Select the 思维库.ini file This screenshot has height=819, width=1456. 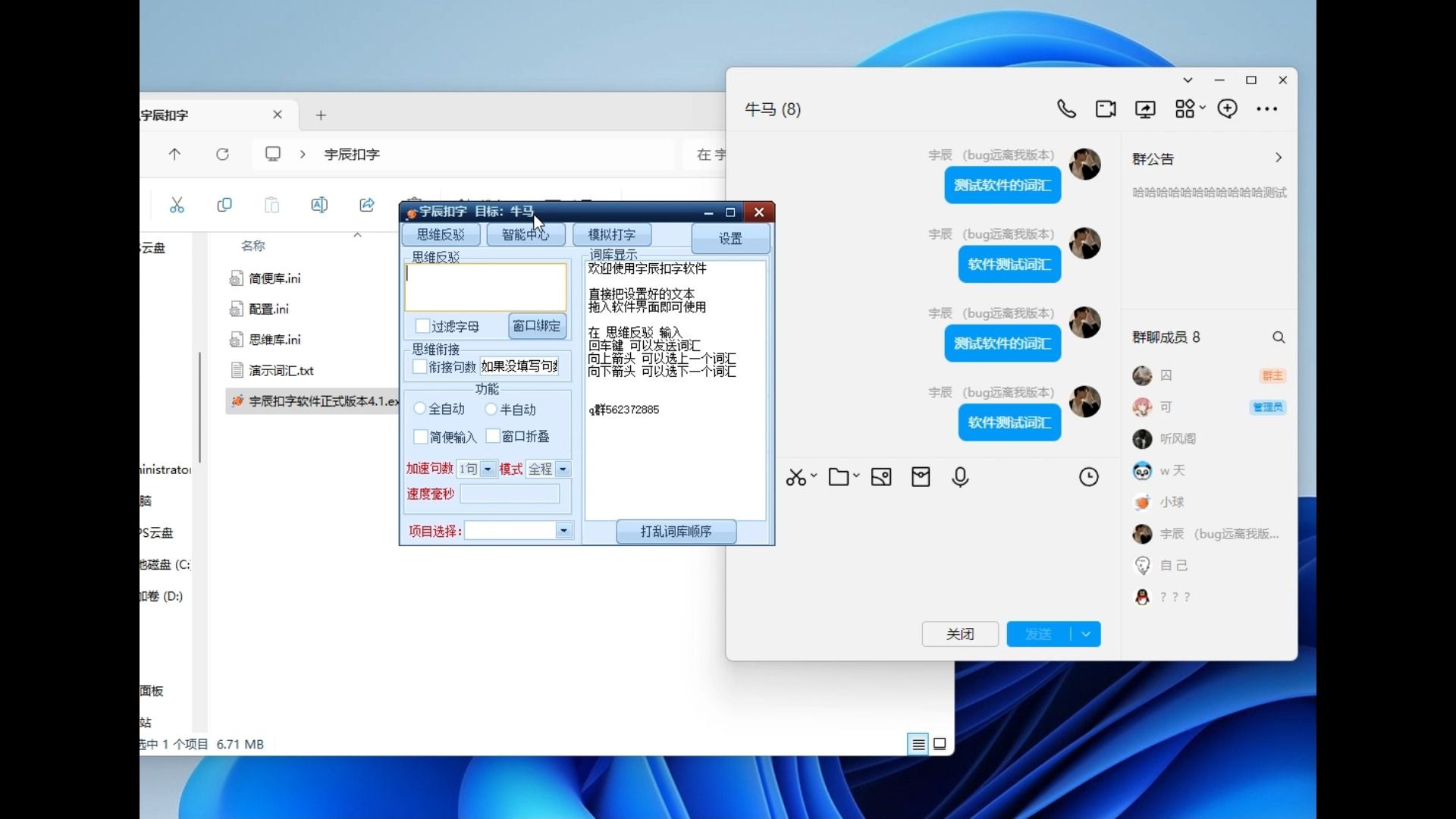(x=265, y=339)
